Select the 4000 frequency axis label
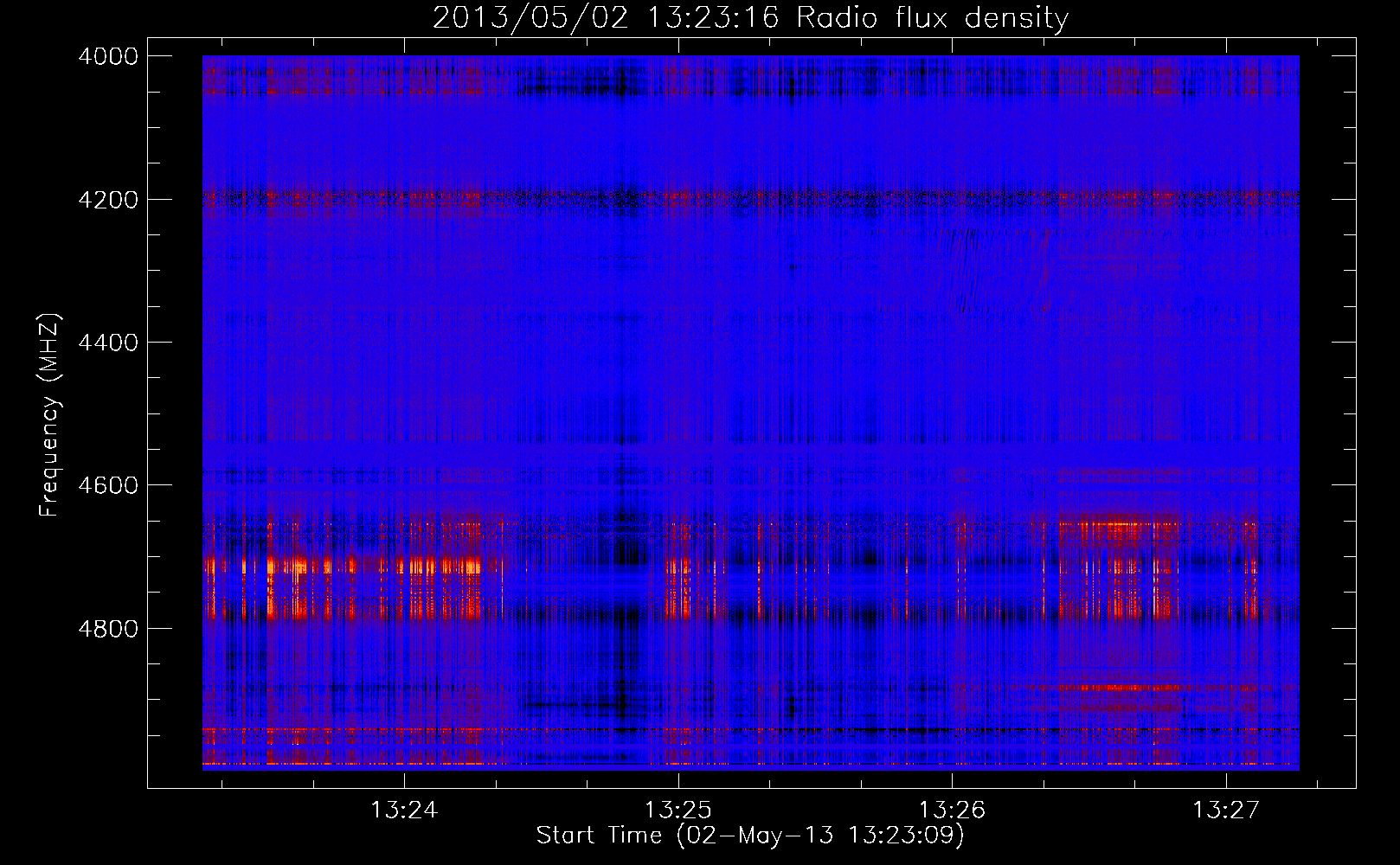The image size is (1400, 865). pos(108,56)
